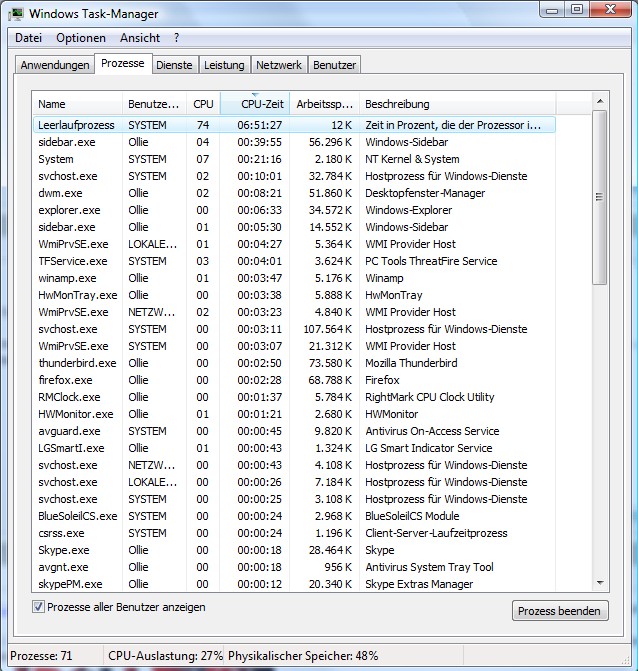Select WmiPrvSE.exe with 21.312 K memory
The height and width of the screenshot is (671, 638).
[294, 346]
